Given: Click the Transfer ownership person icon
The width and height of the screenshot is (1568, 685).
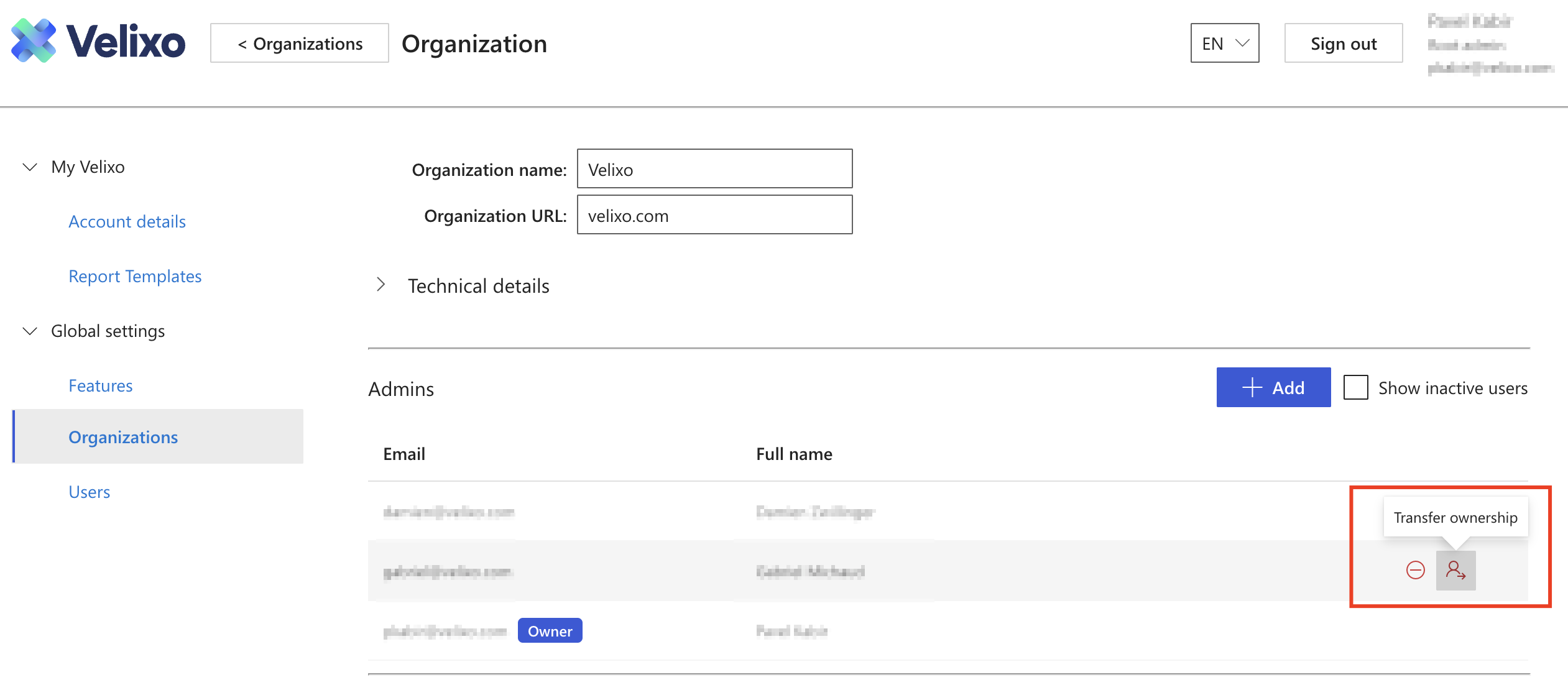Looking at the screenshot, I should pos(1455,570).
